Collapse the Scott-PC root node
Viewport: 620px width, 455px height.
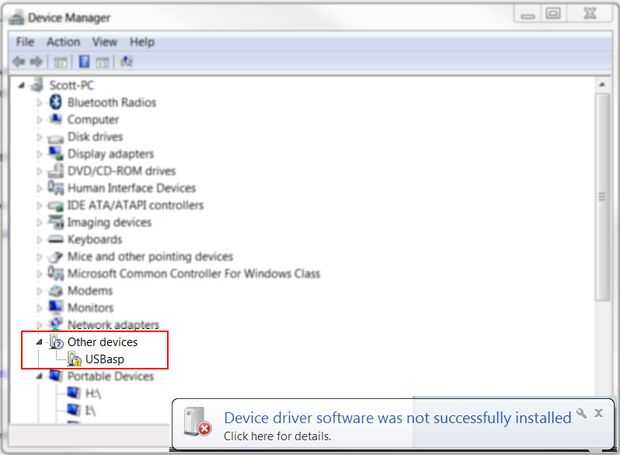coord(22,85)
